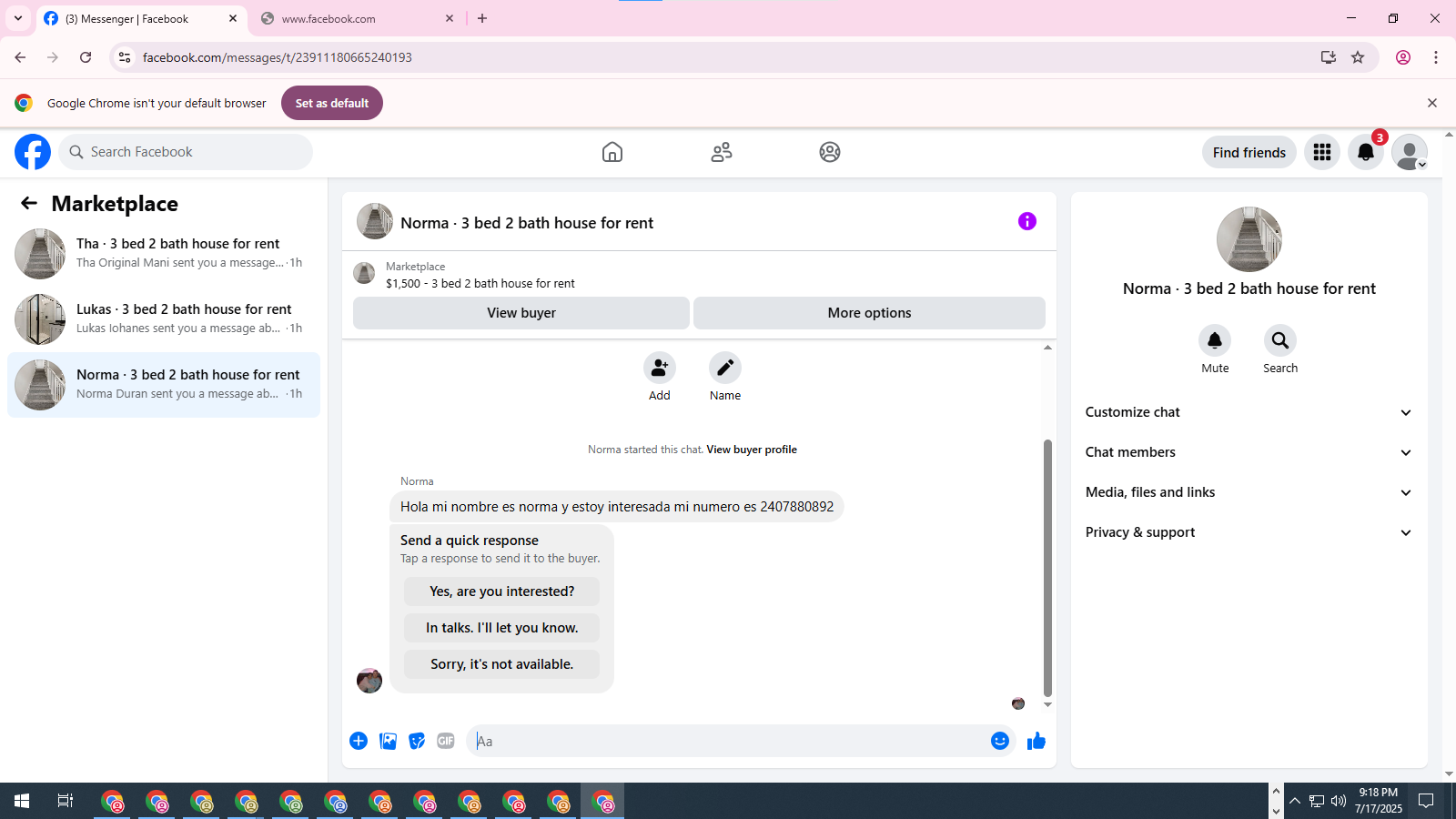Screen dimensions: 1456x819
Task: Open the account profile avatar menu
Action: tap(1410, 152)
